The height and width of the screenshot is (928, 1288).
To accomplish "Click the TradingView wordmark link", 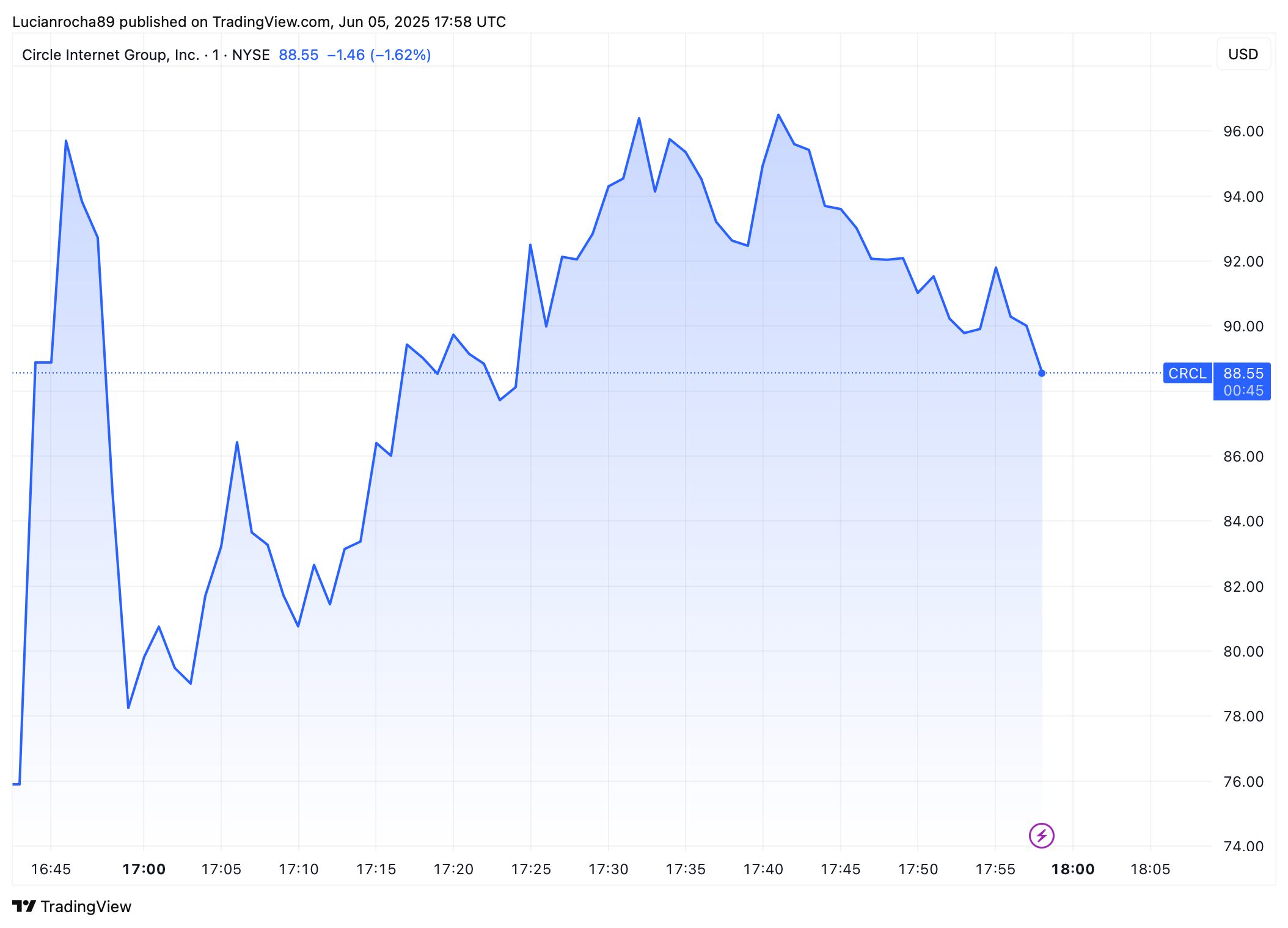I will pyautogui.click(x=86, y=907).
